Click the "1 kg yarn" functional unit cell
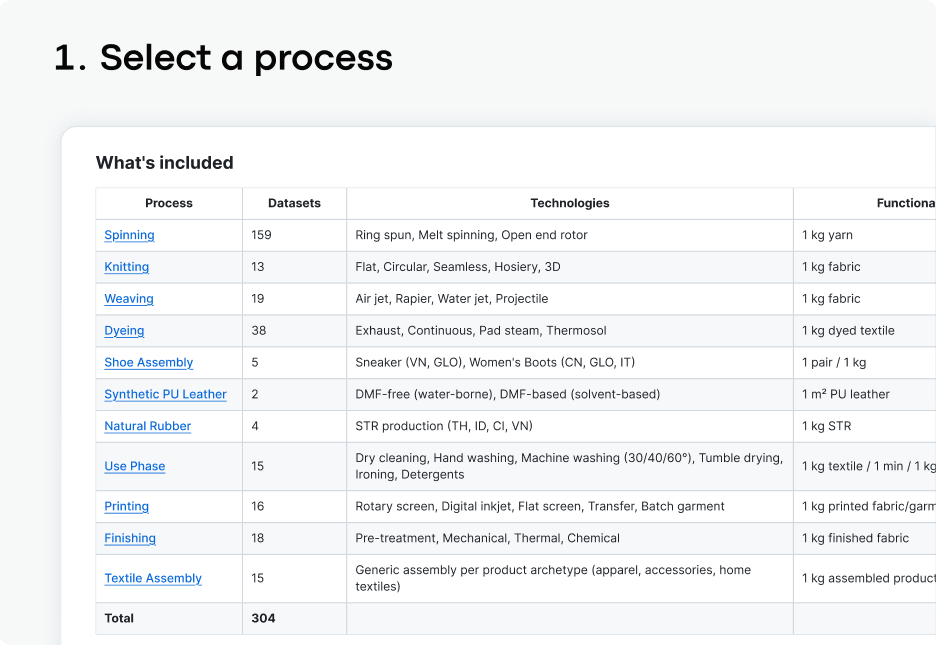 coord(865,235)
